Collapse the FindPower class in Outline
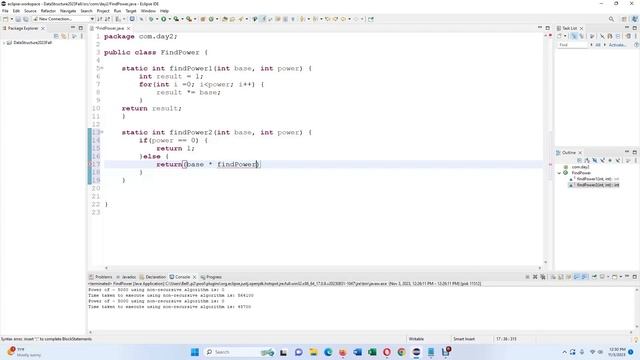Image resolution: width=640 pixels, height=360 pixels. tap(559, 173)
